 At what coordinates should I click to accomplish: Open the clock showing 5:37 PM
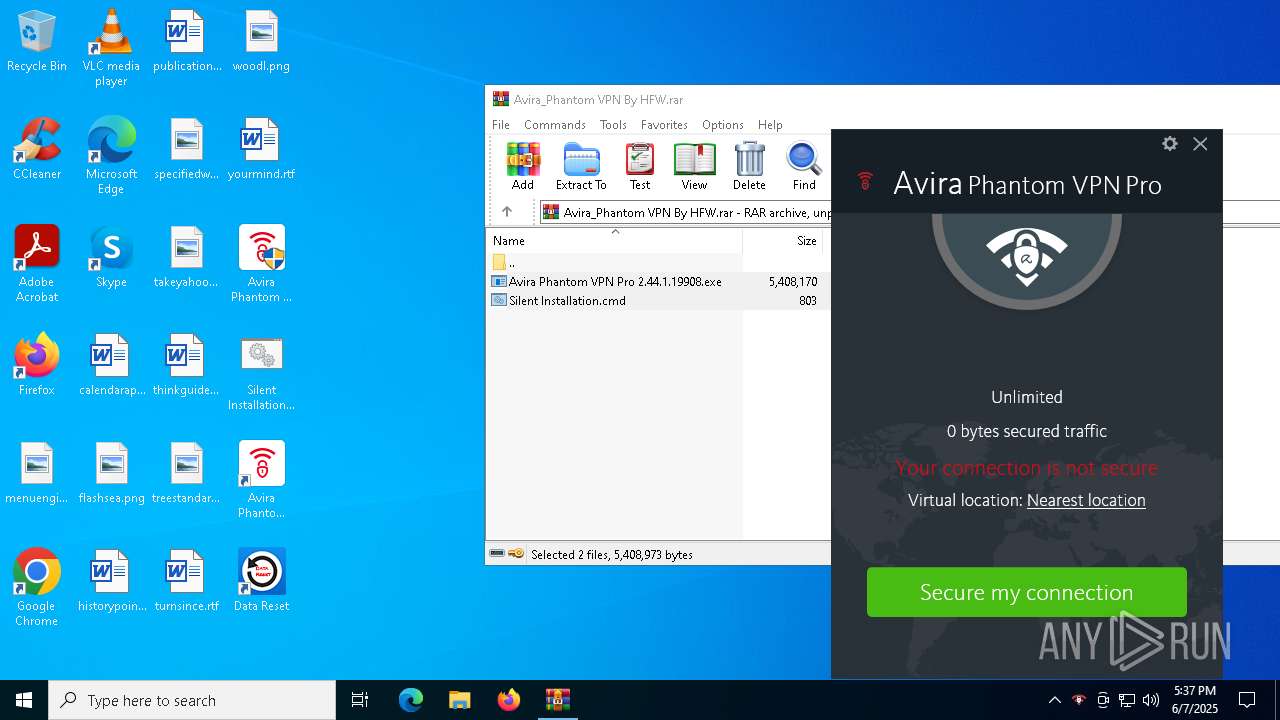pyautogui.click(x=1195, y=700)
